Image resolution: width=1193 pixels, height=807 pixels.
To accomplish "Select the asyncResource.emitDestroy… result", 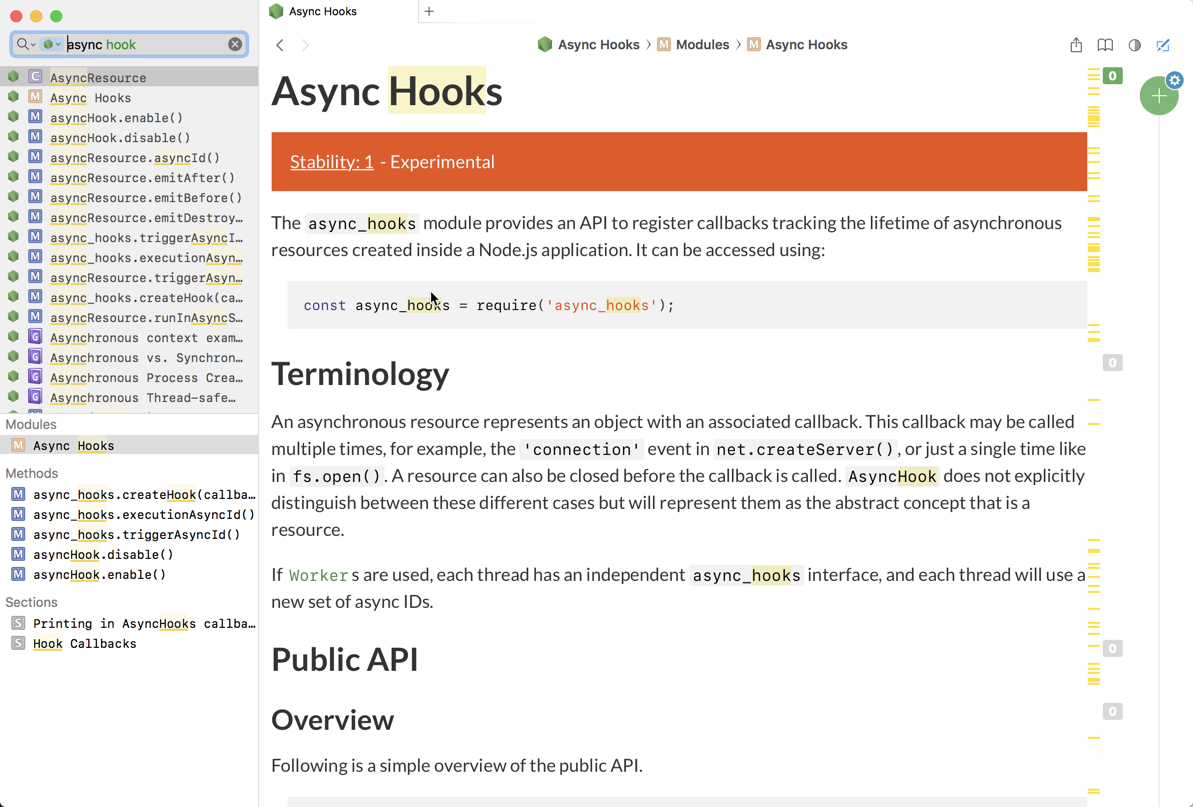I will click(129, 217).
